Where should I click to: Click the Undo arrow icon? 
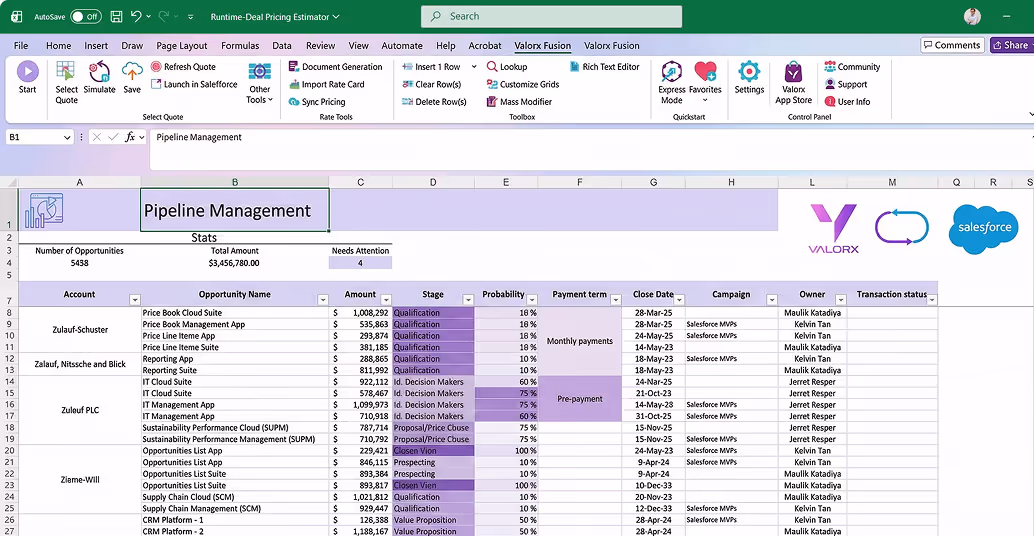(136, 16)
